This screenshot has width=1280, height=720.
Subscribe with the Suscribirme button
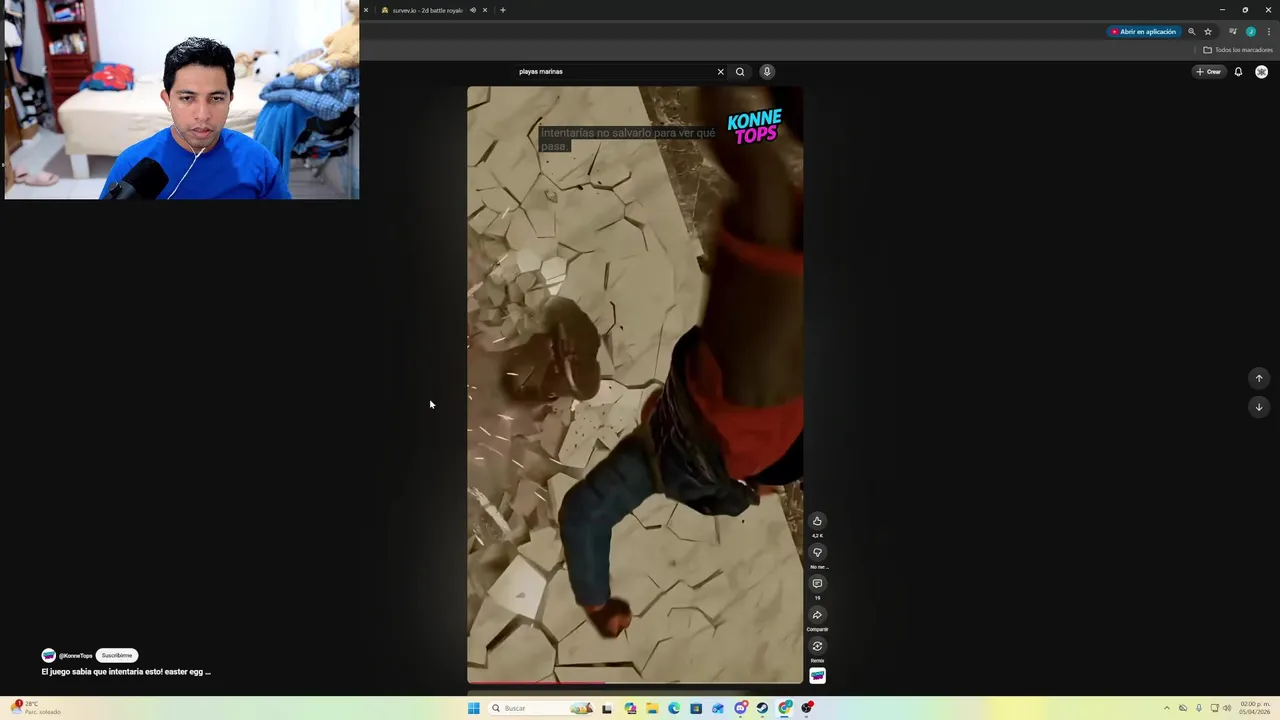point(117,656)
